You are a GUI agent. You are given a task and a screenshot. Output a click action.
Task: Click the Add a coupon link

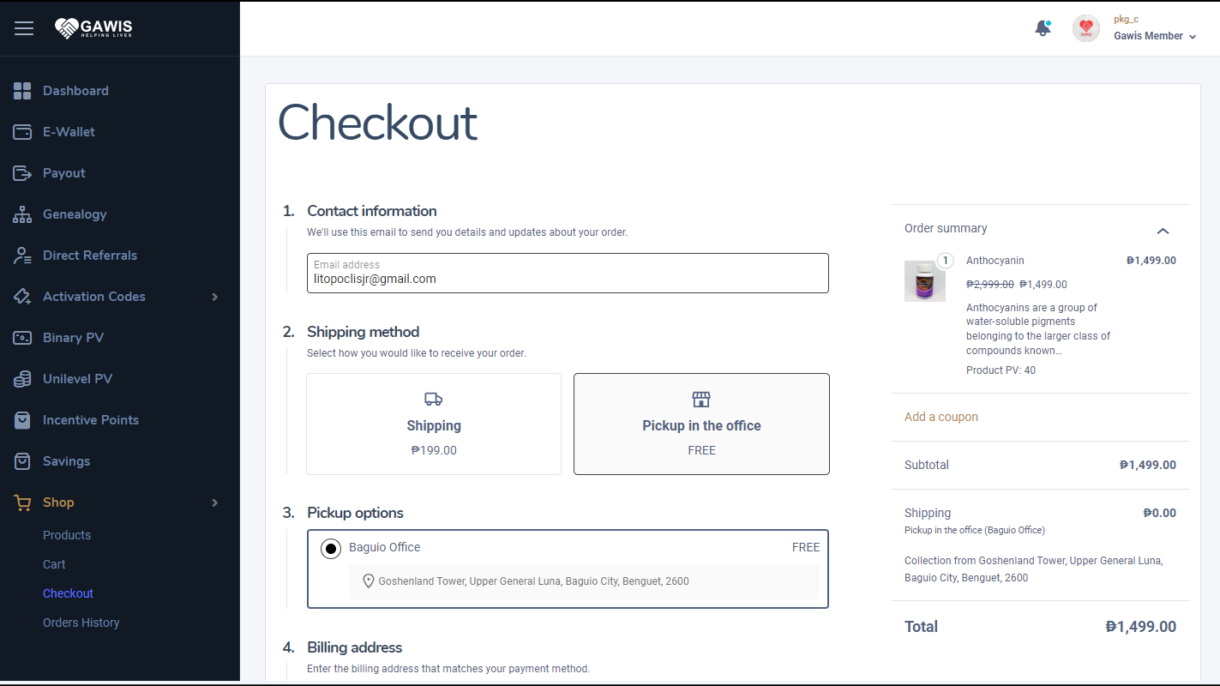tap(941, 417)
